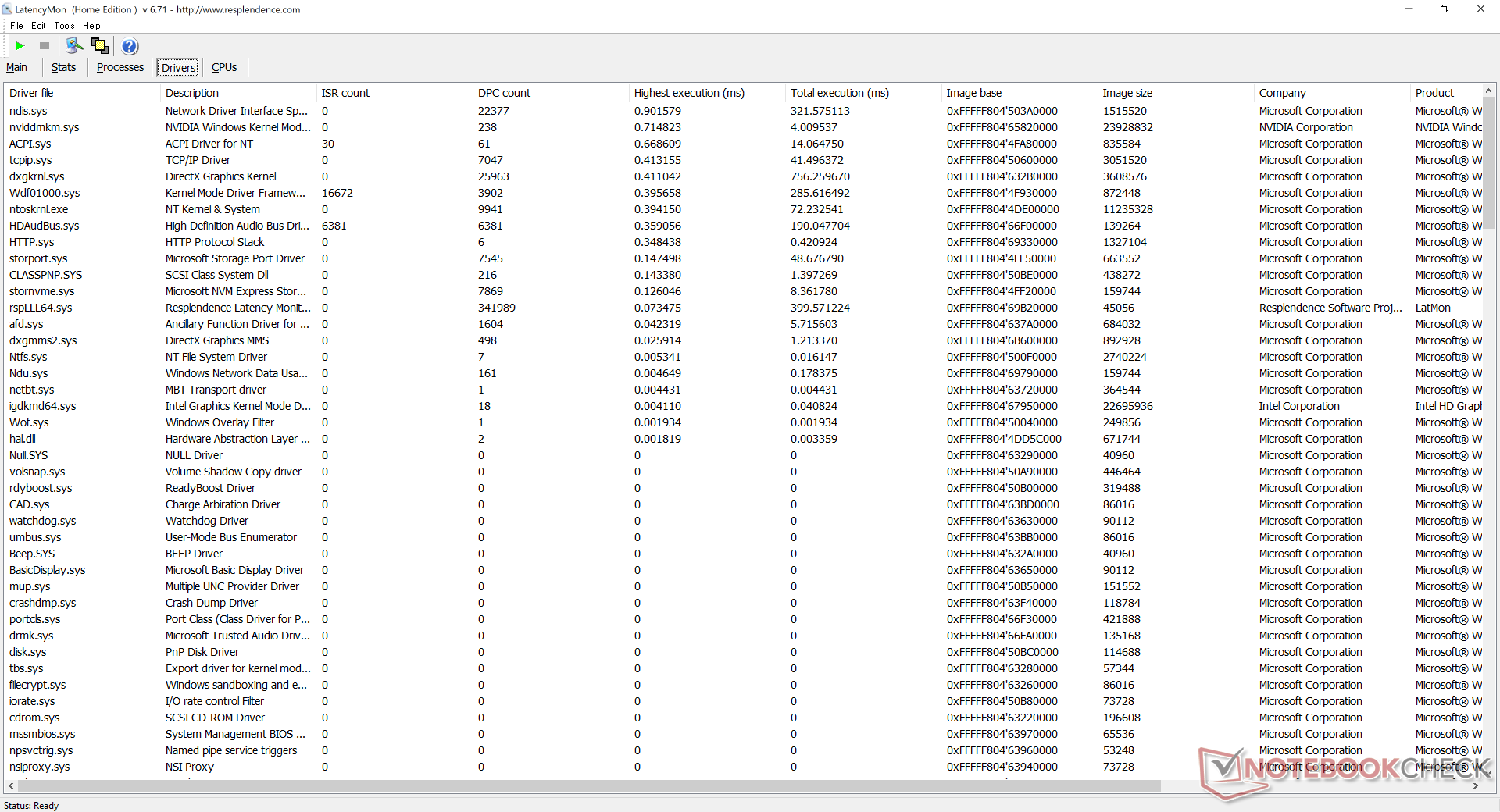This screenshot has width=1500, height=812.
Task: Stop monitoring with the gray stop icon
Action: (x=45, y=46)
